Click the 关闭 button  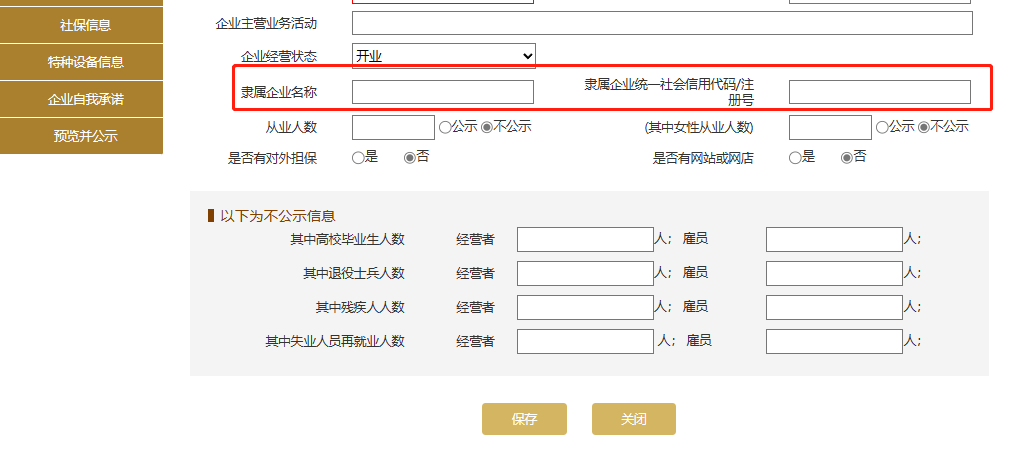coord(633,419)
